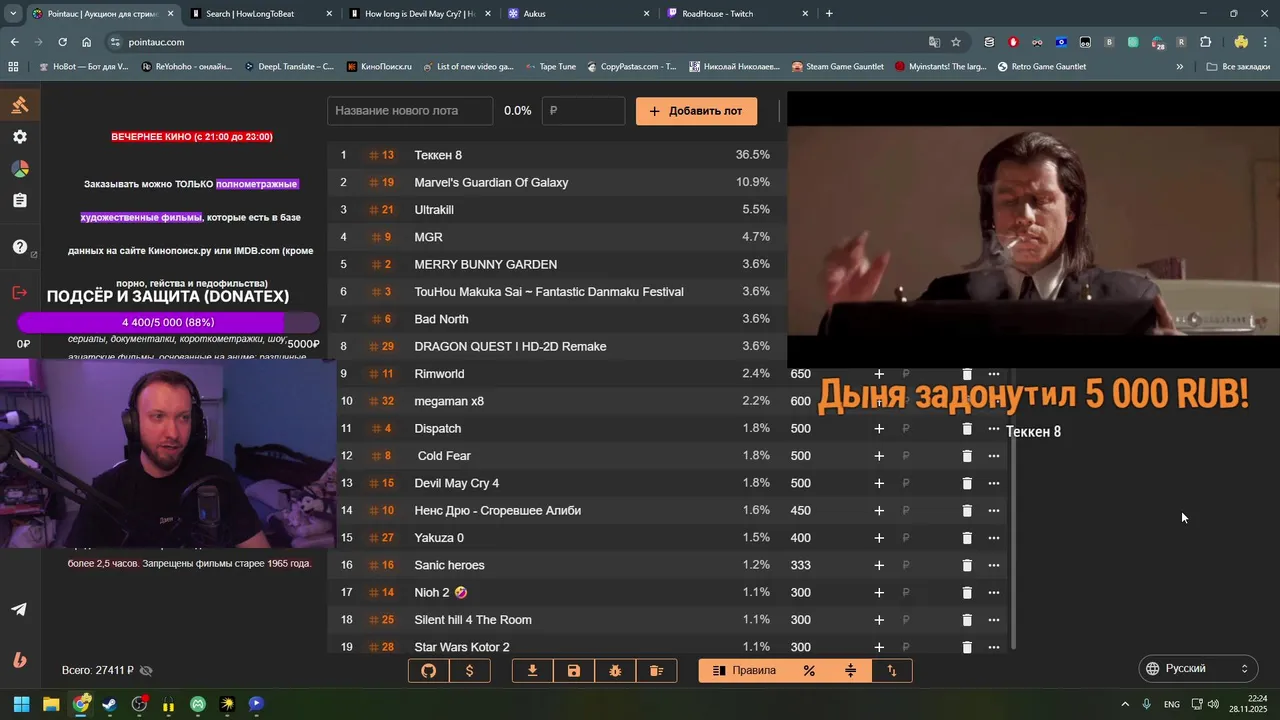The width and height of the screenshot is (1280, 720).
Task: Open the auction gavel page in sidebar
Action: point(20,105)
